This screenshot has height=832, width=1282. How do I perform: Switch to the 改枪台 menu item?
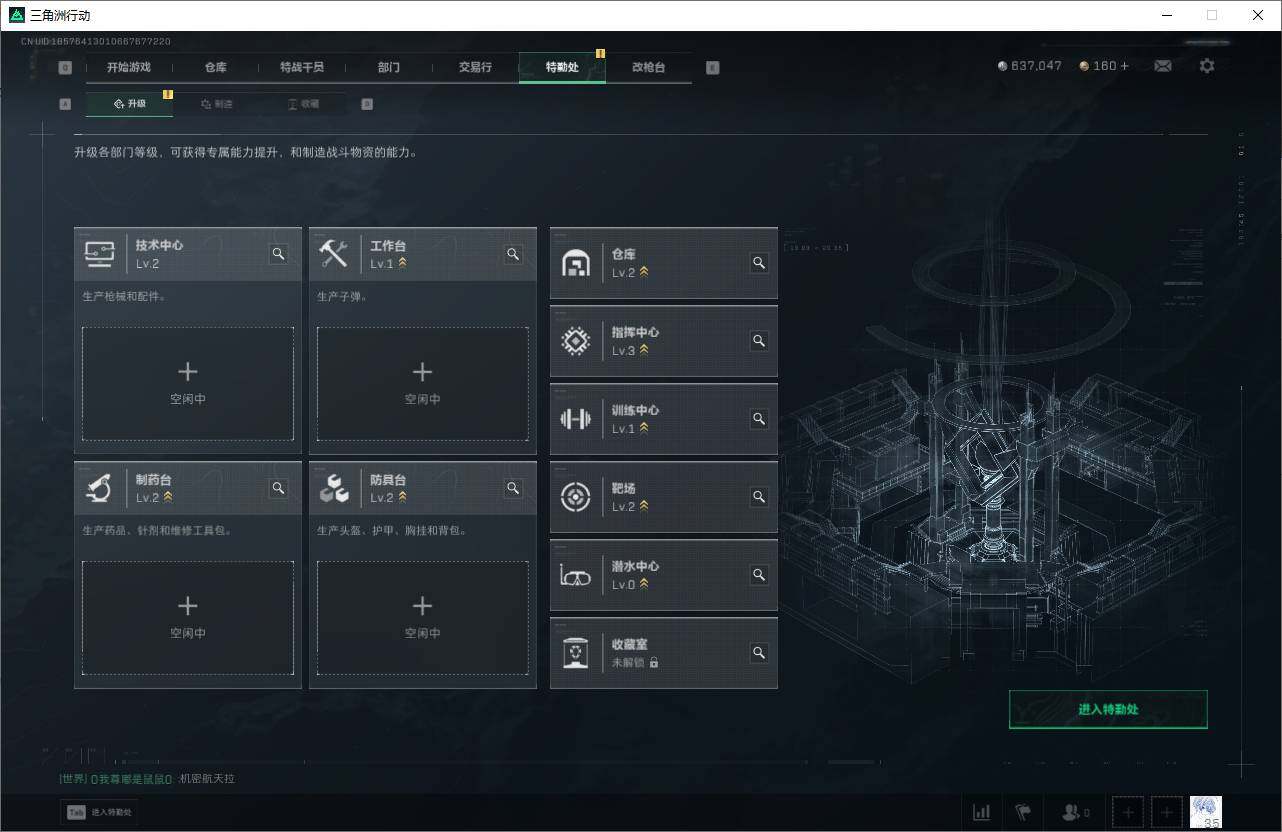[648, 67]
